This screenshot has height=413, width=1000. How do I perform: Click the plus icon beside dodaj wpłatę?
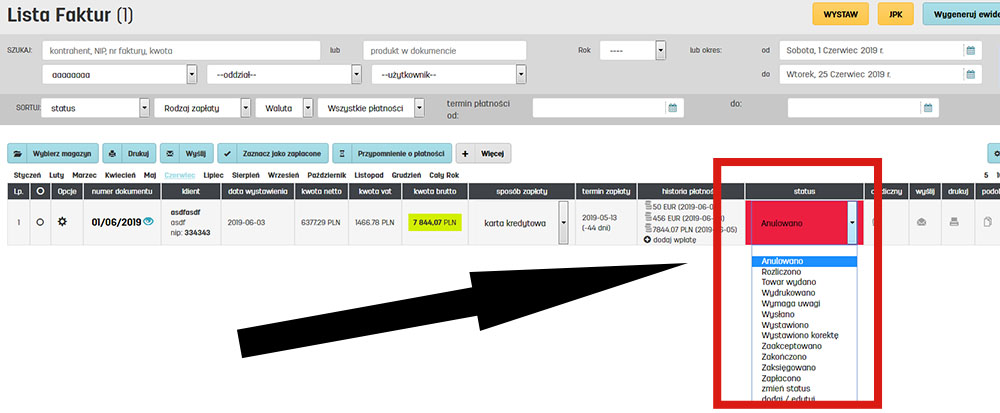pos(647,240)
